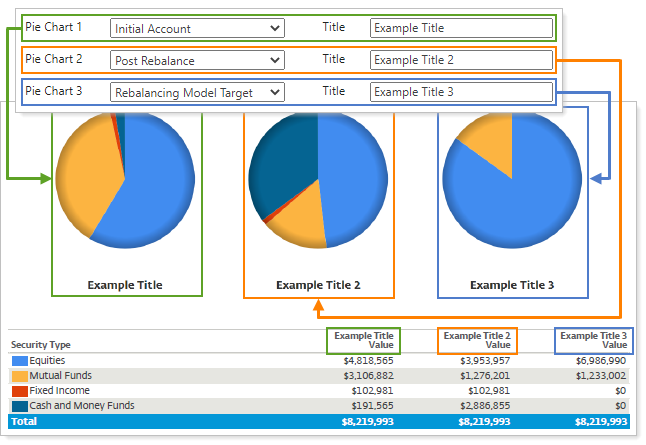Image resolution: width=646 pixels, height=445 pixels.
Task: Open the Rebalancing Model Target dropdown
Action: [x=197, y=93]
